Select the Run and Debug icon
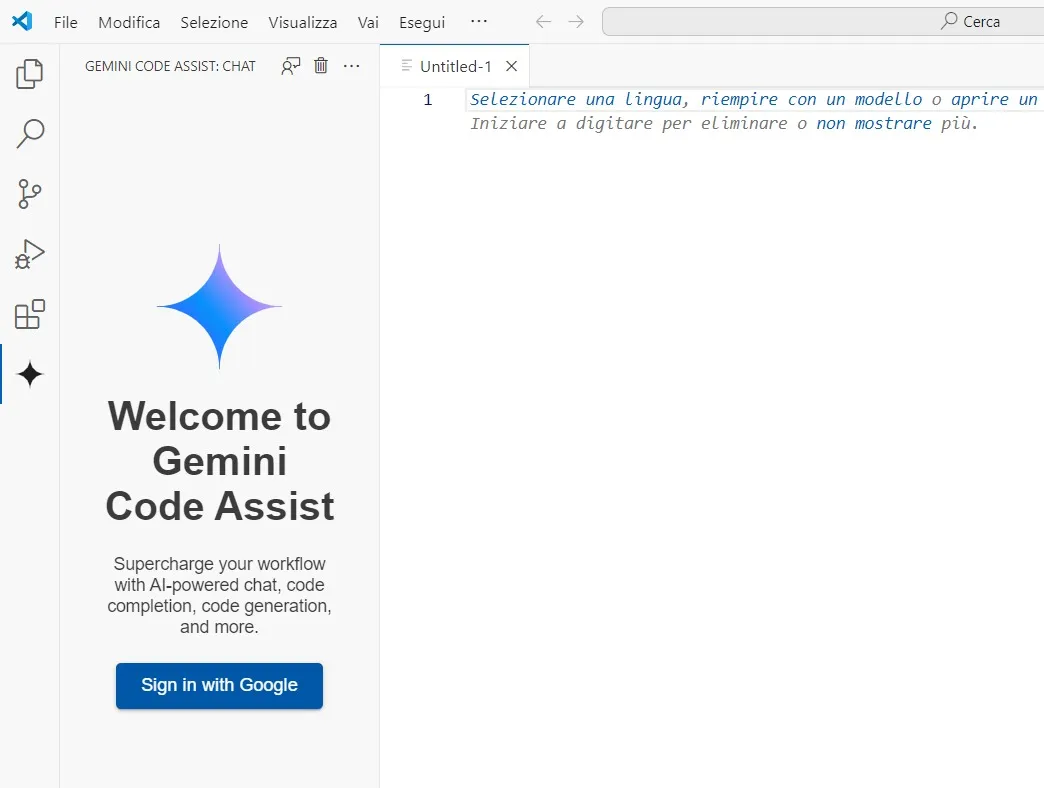Viewport: 1044px width, 788px height. pos(29,253)
